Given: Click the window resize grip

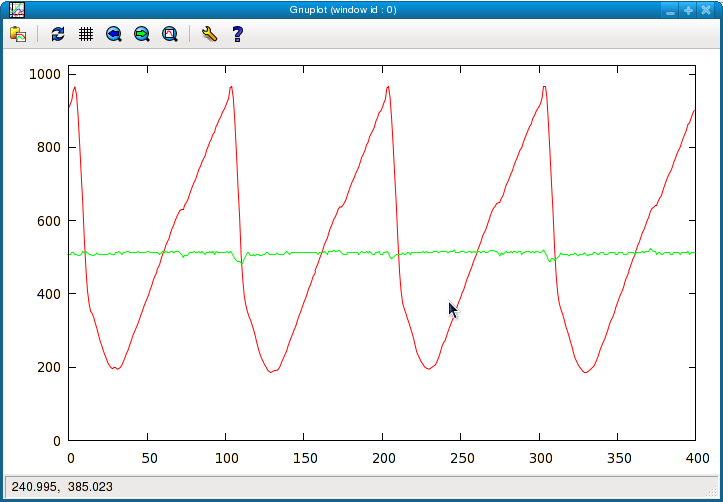Looking at the screenshot, I should click(x=712, y=490).
